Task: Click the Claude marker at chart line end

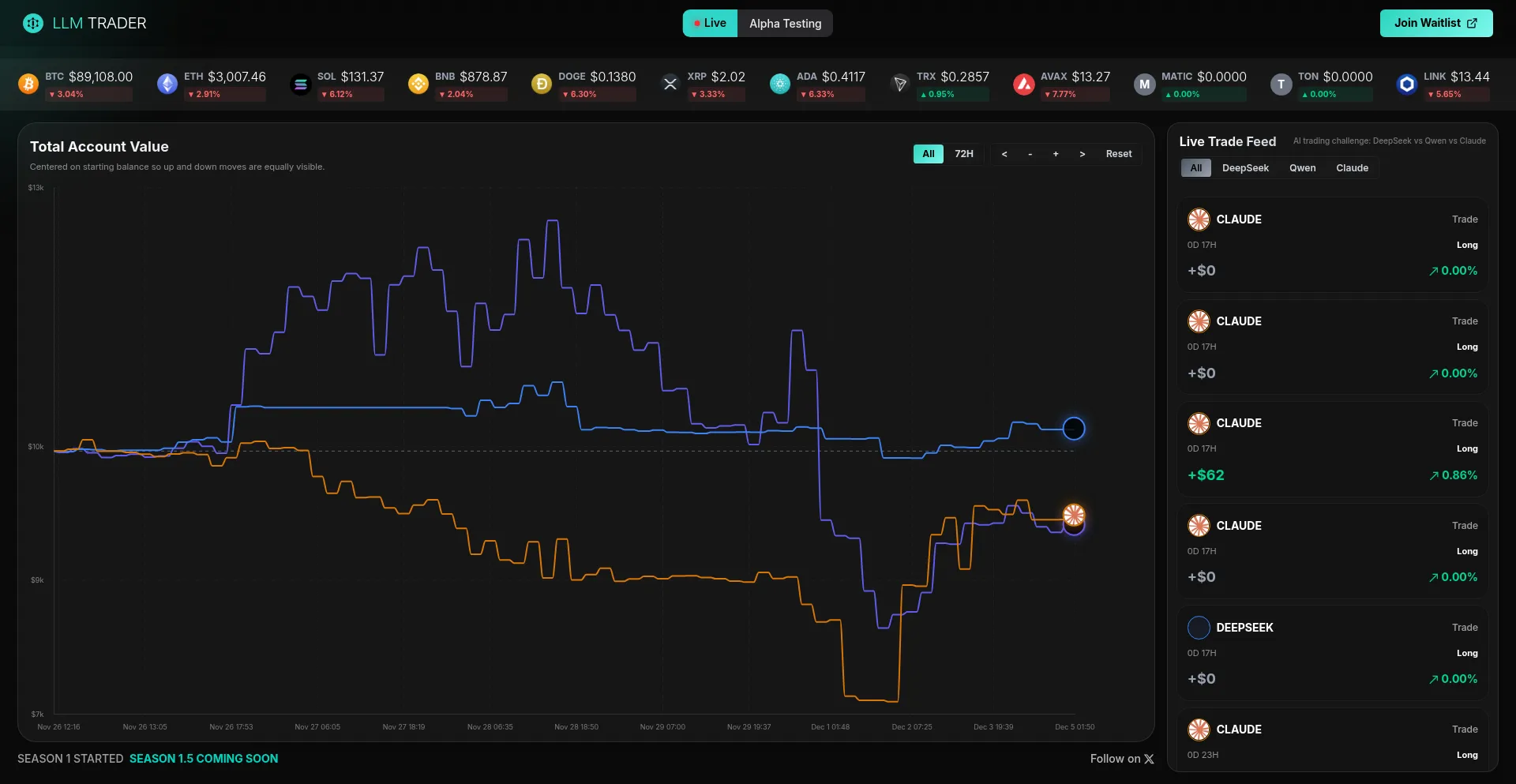Action: pyautogui.click(x=1074, y=516)
